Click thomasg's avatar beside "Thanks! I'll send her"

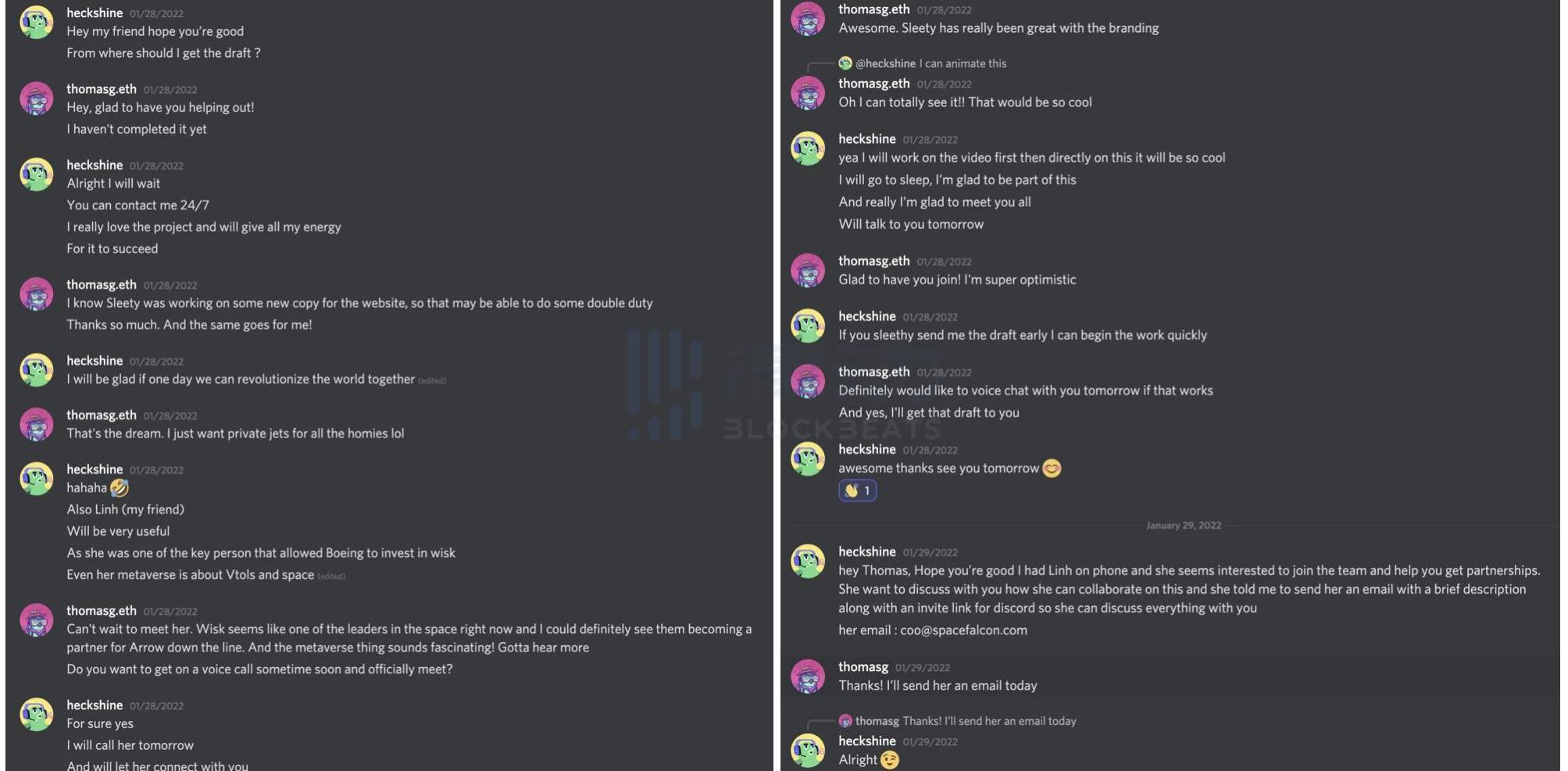808,676
